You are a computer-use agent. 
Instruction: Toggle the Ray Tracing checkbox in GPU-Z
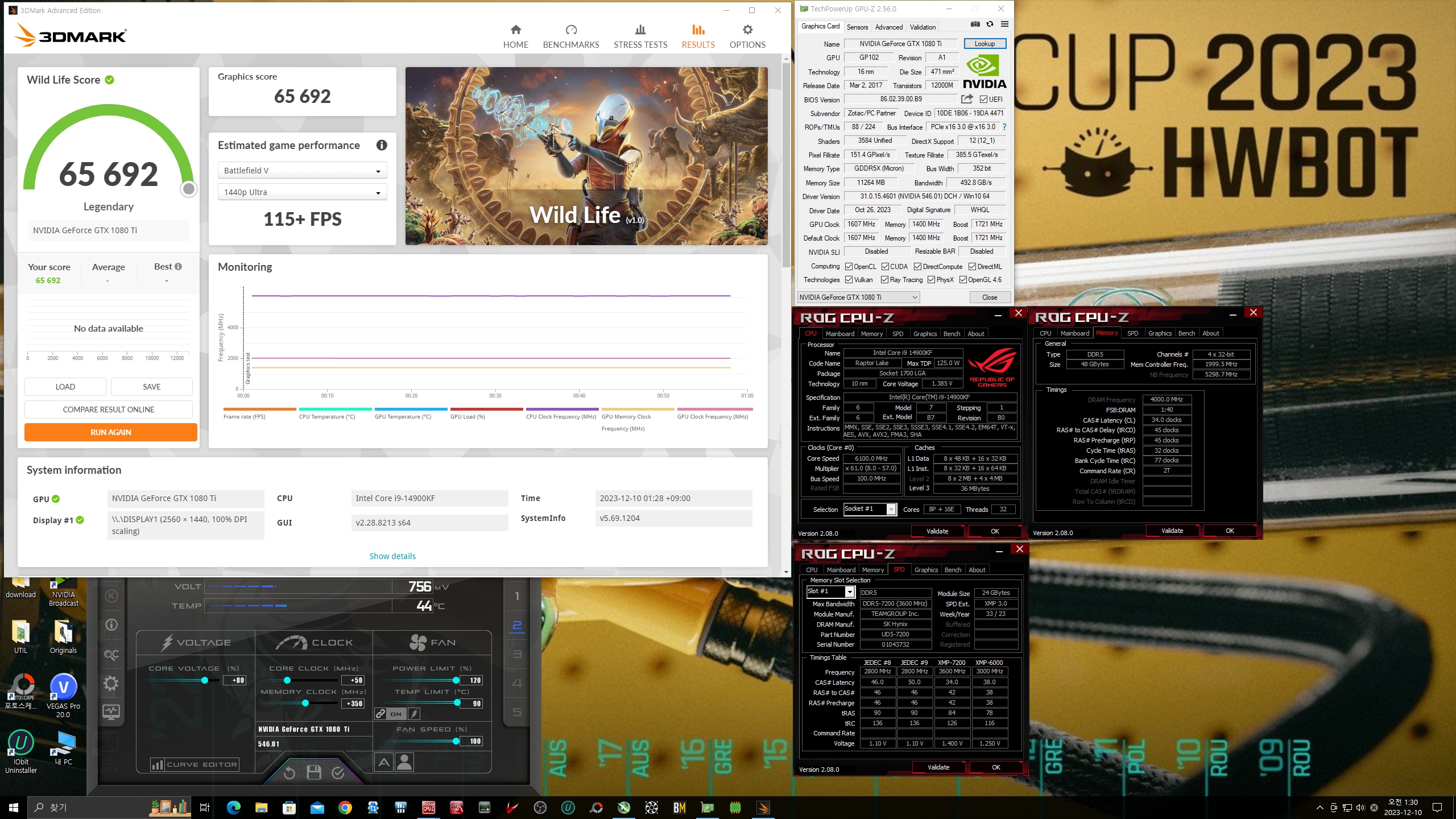point(884,280)
